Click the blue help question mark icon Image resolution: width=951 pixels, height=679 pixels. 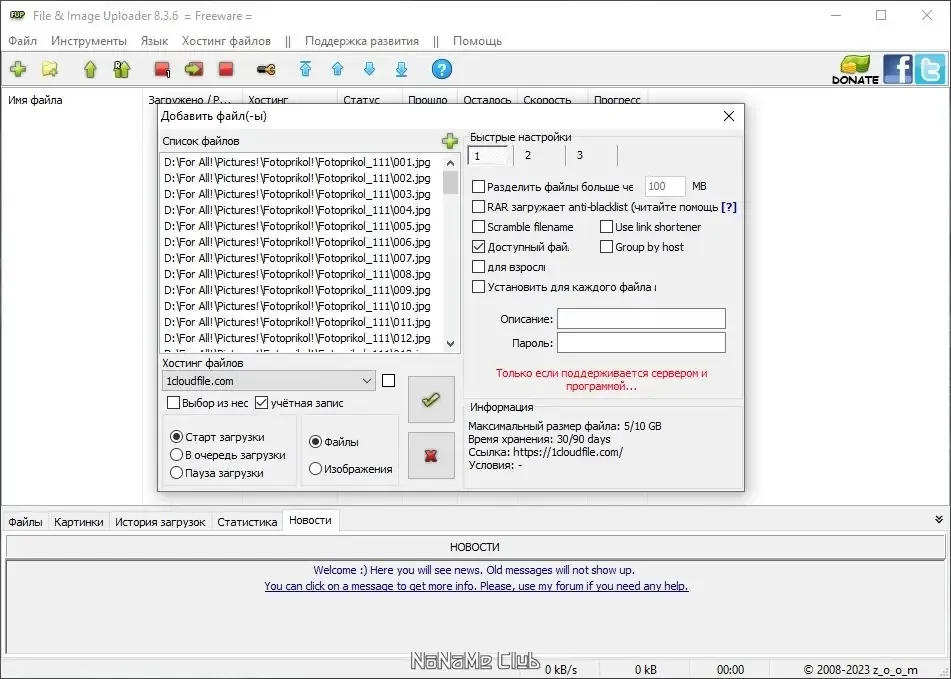(442, 69)
